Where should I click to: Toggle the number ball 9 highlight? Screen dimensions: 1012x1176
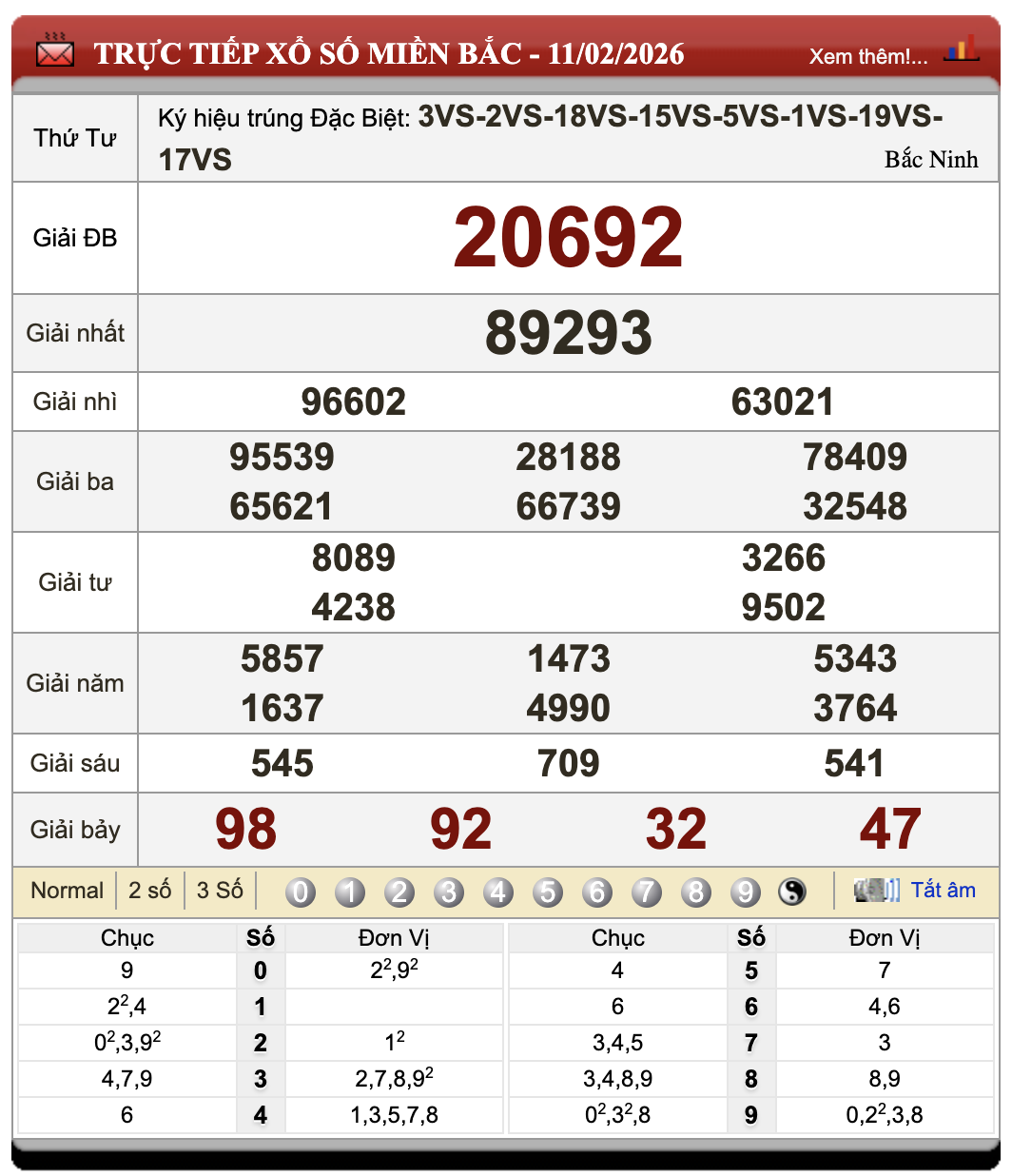[747, 892]
